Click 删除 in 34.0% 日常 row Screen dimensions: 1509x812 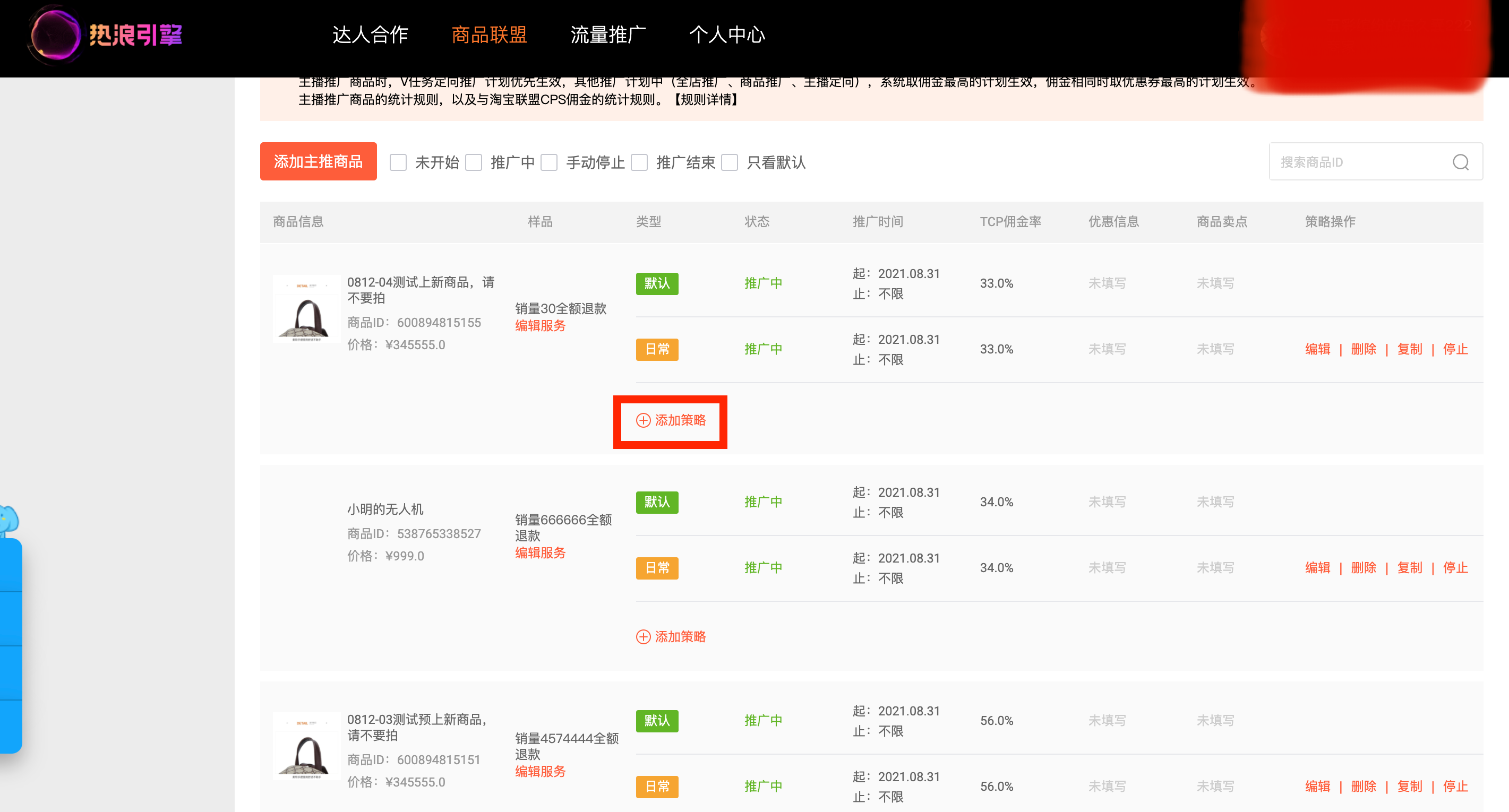[x=1363, y=568]
